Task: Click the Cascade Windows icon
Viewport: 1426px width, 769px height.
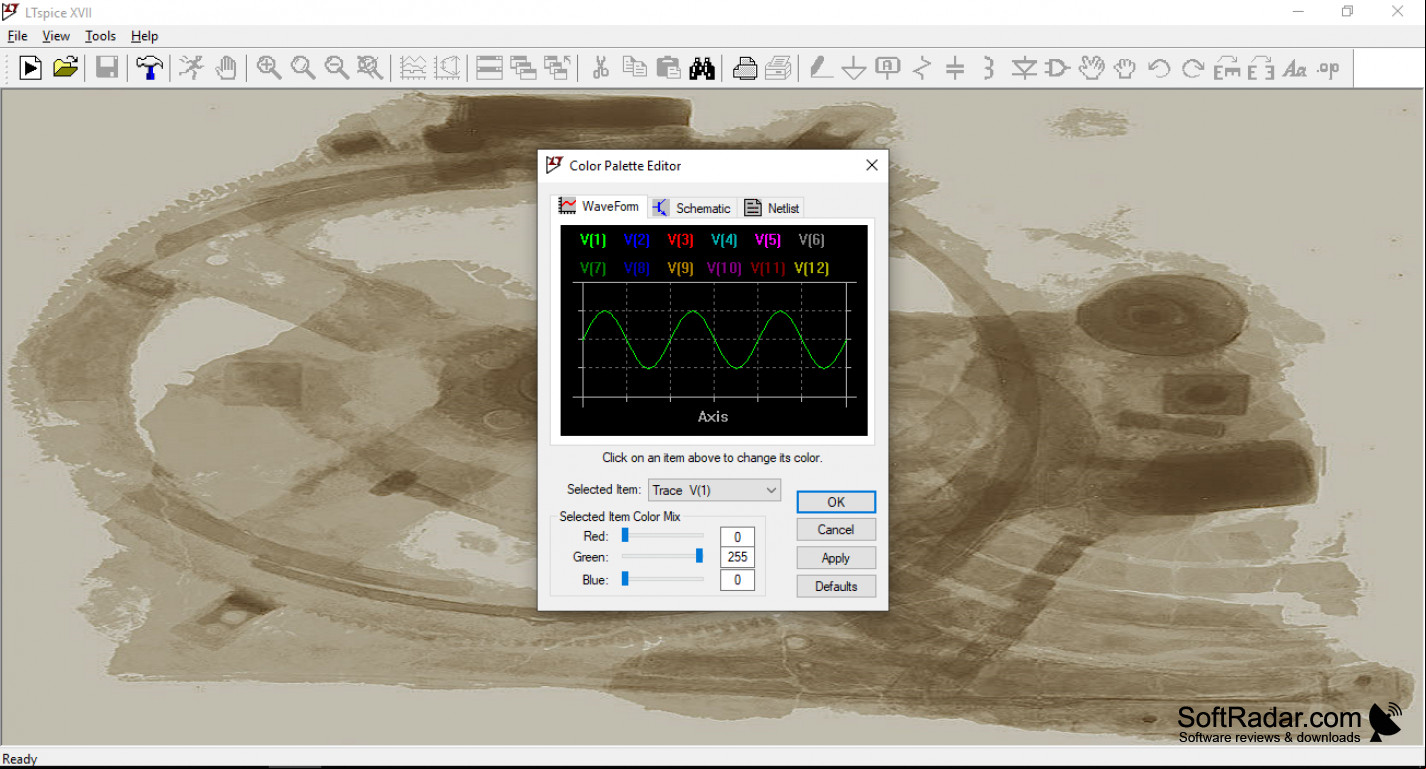Action: click(x=523, y=68)
